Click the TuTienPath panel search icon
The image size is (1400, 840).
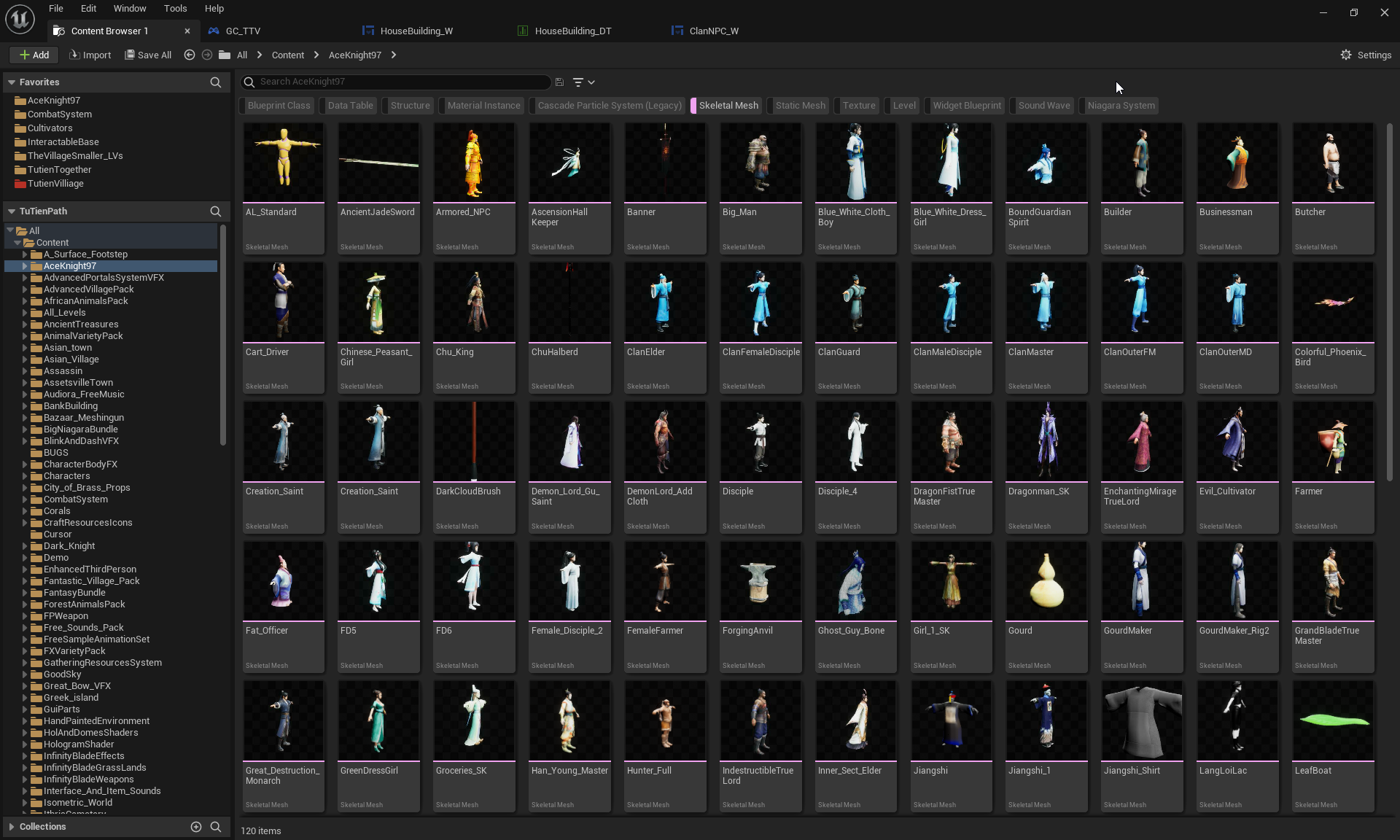(x=215, y=211)
